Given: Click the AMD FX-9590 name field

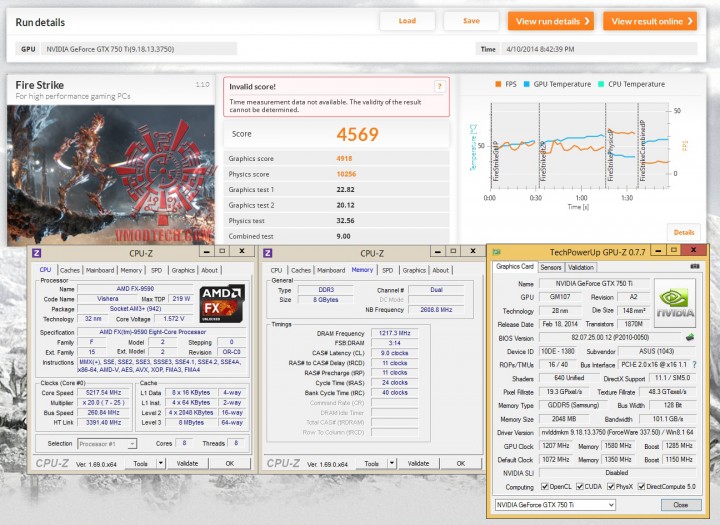Looking at the screenshot, I should pos(135,289).
